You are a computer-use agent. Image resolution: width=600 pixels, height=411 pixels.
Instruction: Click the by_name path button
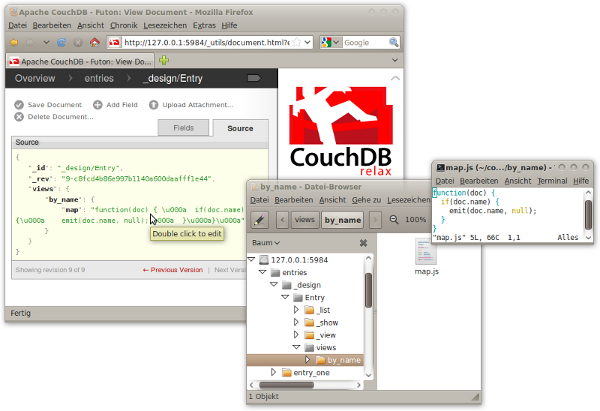(x=342, y=220)
